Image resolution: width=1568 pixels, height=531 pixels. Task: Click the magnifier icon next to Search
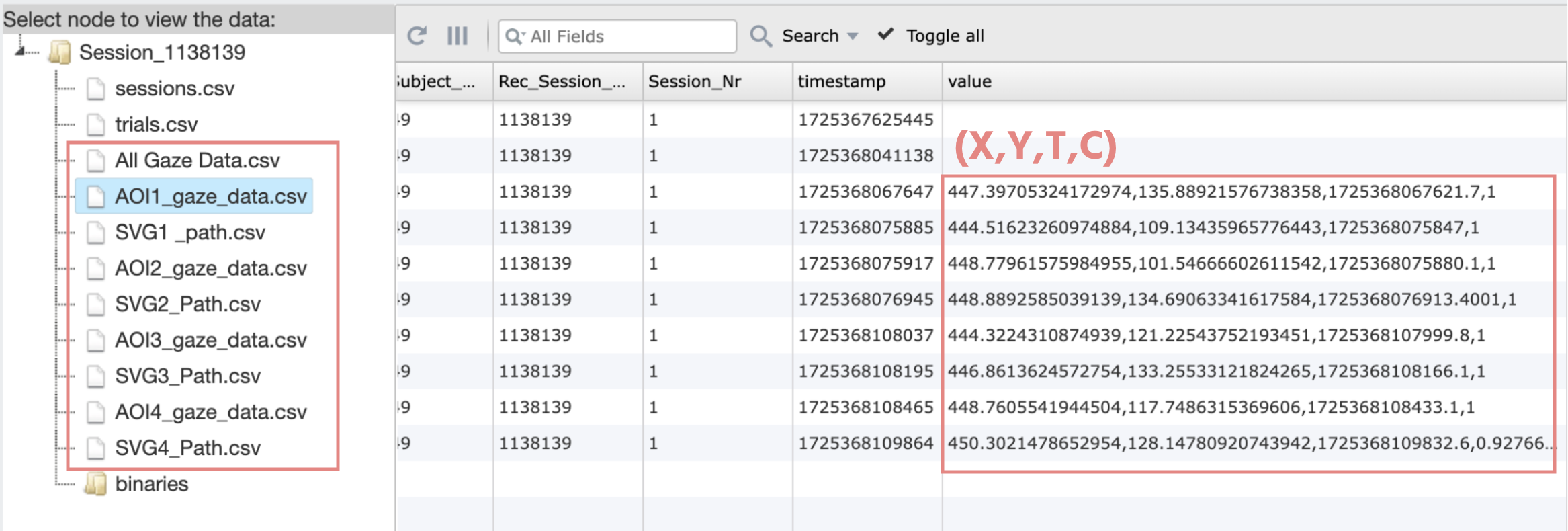pyautogui.click(x=760, y=36)
